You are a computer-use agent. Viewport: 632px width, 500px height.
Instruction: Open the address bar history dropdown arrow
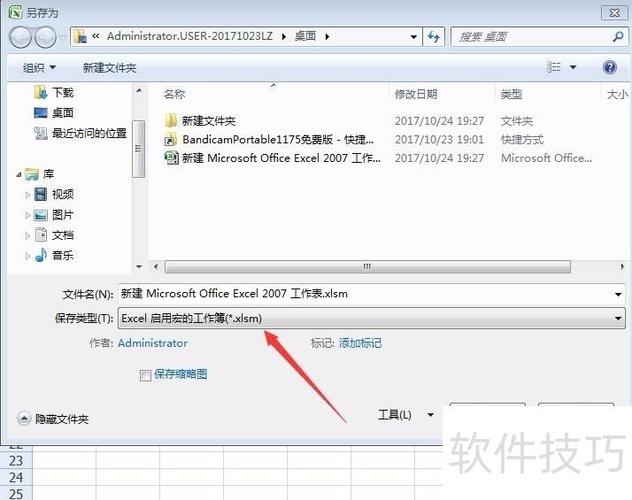[413, 37]
